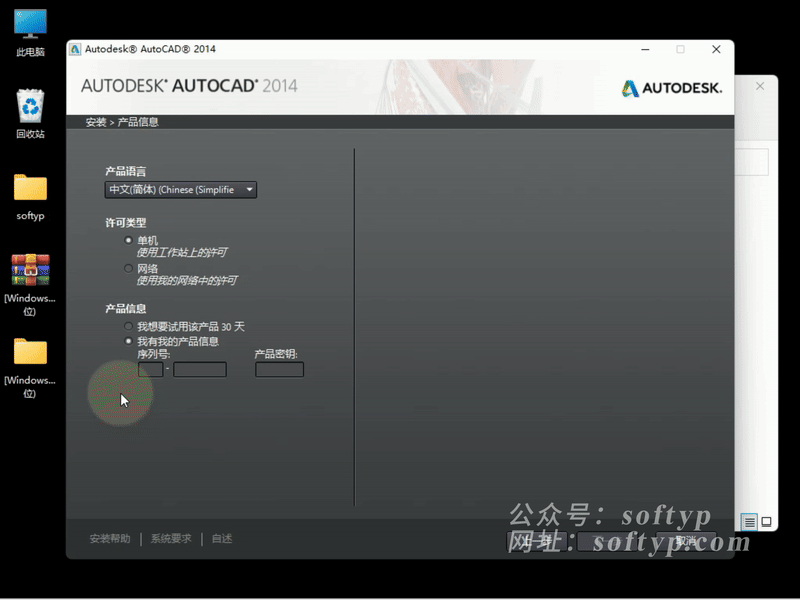Choose 我有我的产品信息 option
Image resolution: width=800 pixels, height=600 pixels.
point(129,341)
